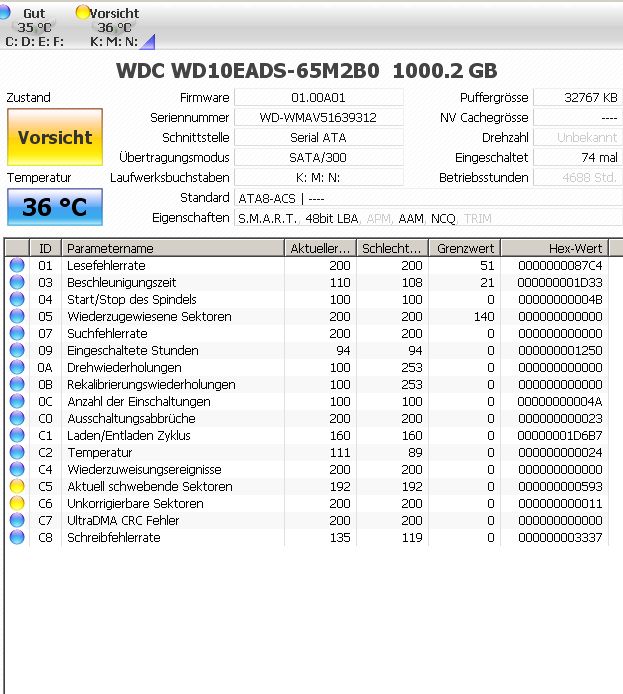The height and width of the screenshot is (694, 623).
Task: Select the Lesefehlerrate parameter name
Action: tap(106, 265)
